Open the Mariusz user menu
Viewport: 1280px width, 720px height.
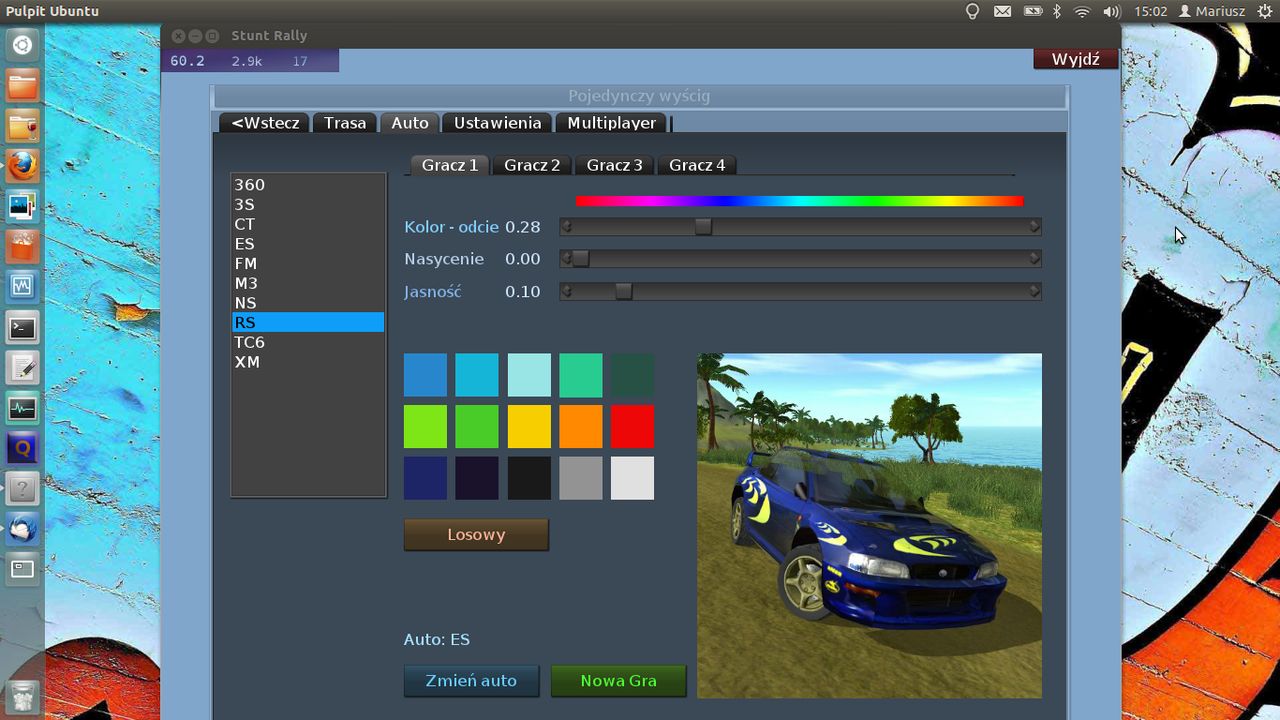click(x=1212, y=11)
